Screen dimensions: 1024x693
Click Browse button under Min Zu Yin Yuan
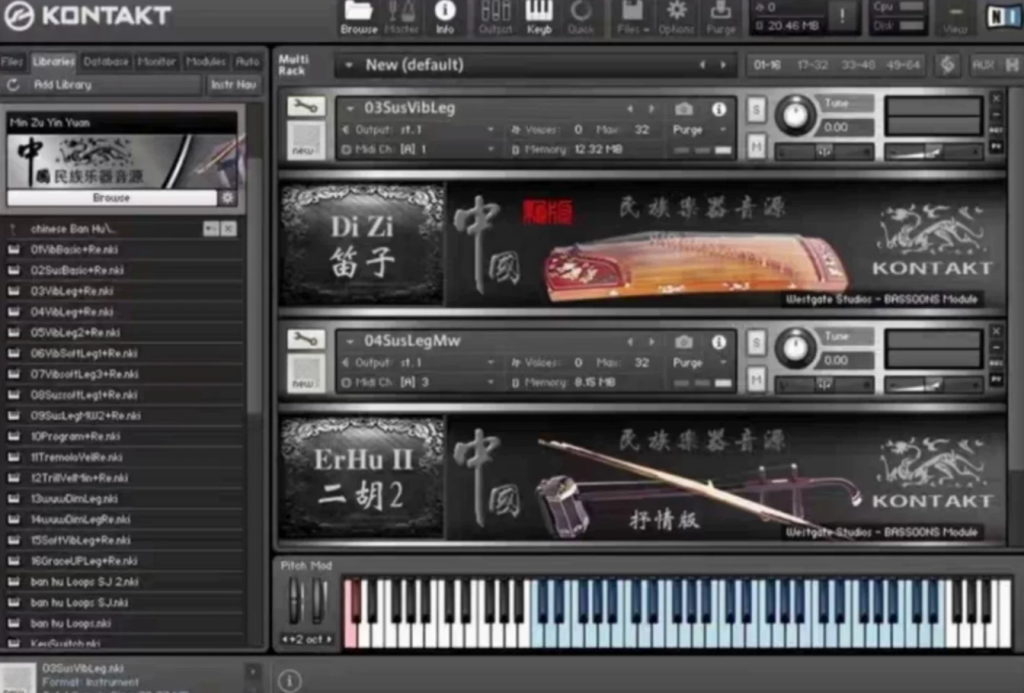[112, 198]
